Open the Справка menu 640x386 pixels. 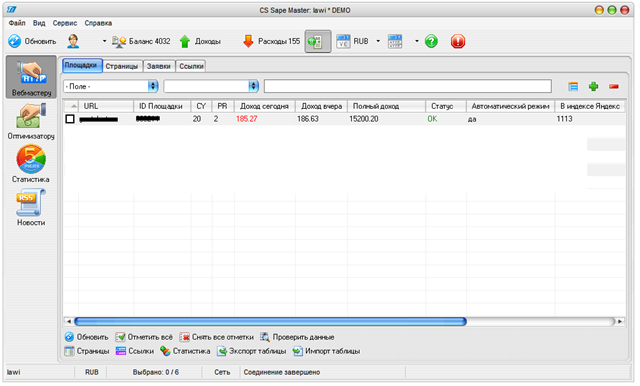[x=98, y=23]
